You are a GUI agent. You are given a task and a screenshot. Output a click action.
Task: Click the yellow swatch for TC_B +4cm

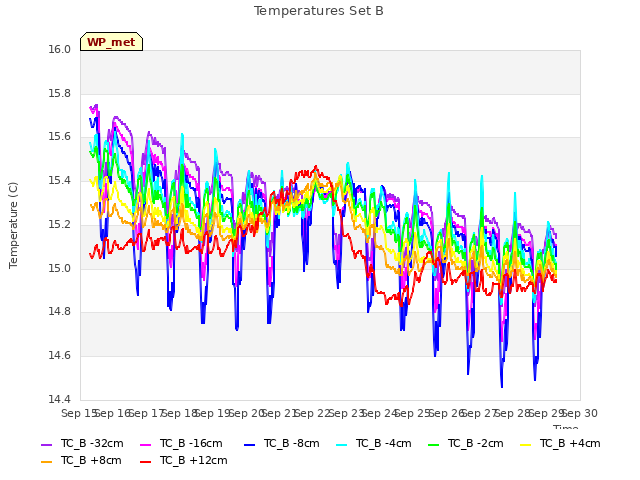(x=526, y=444)
